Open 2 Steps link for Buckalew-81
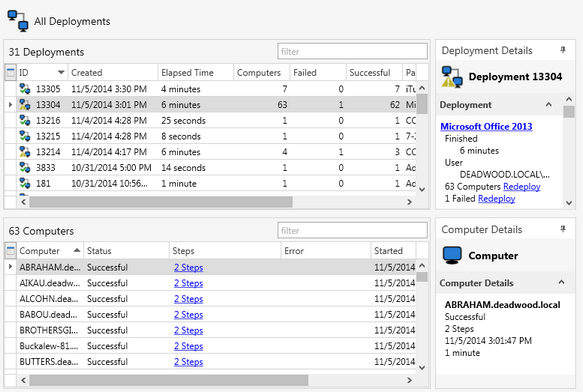583x392 pixels. [189, 346]
